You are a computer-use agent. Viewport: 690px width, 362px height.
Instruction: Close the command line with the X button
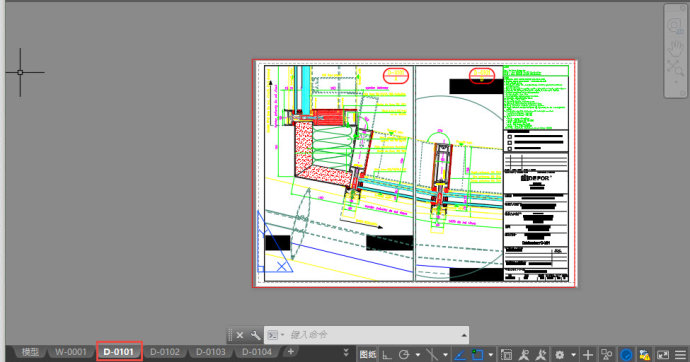click(240, 335)
